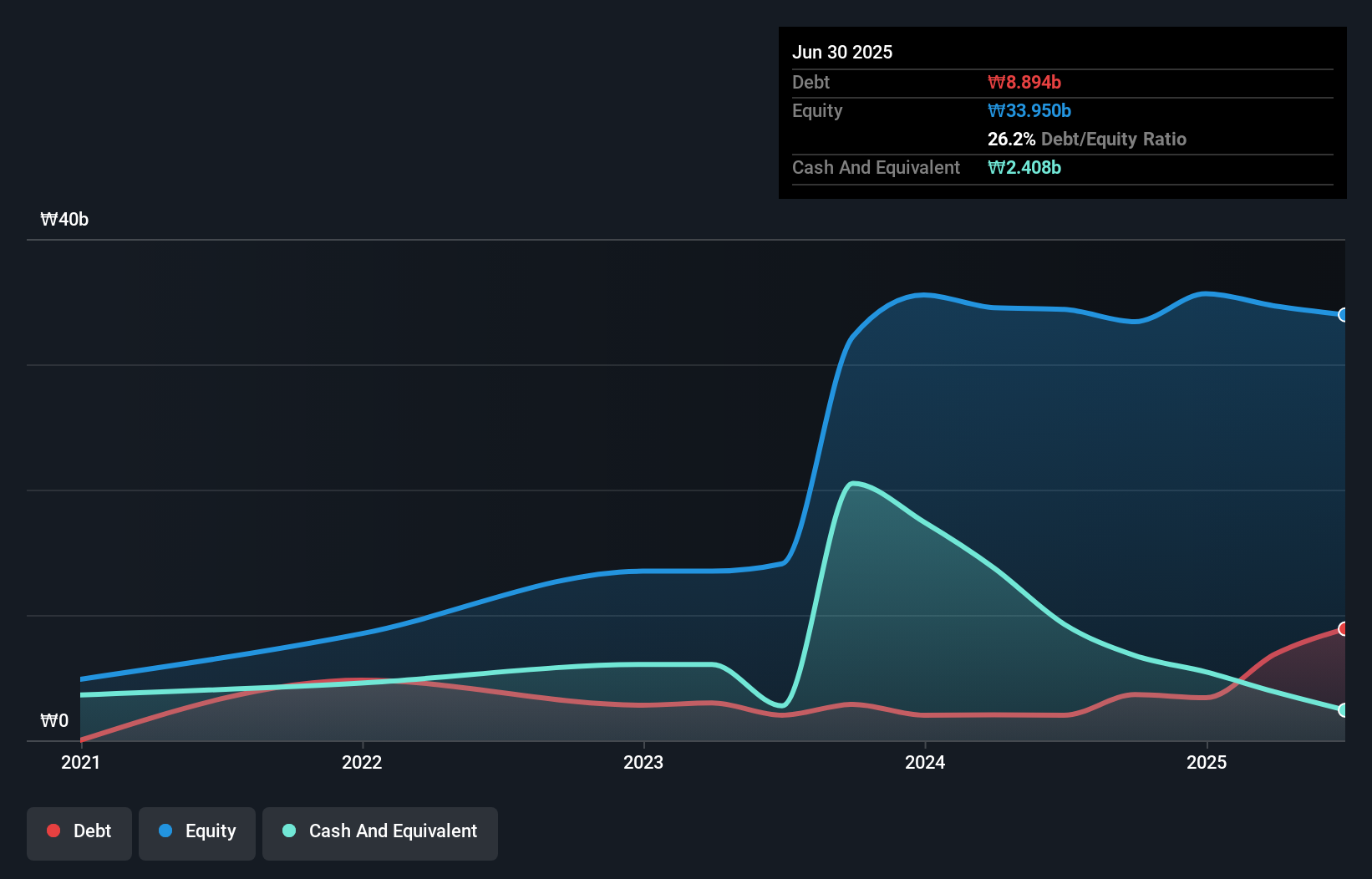Click the teal Cash And Equivalent legend dot
This screenshot has height=879, width=1372.
pos(288,831)
